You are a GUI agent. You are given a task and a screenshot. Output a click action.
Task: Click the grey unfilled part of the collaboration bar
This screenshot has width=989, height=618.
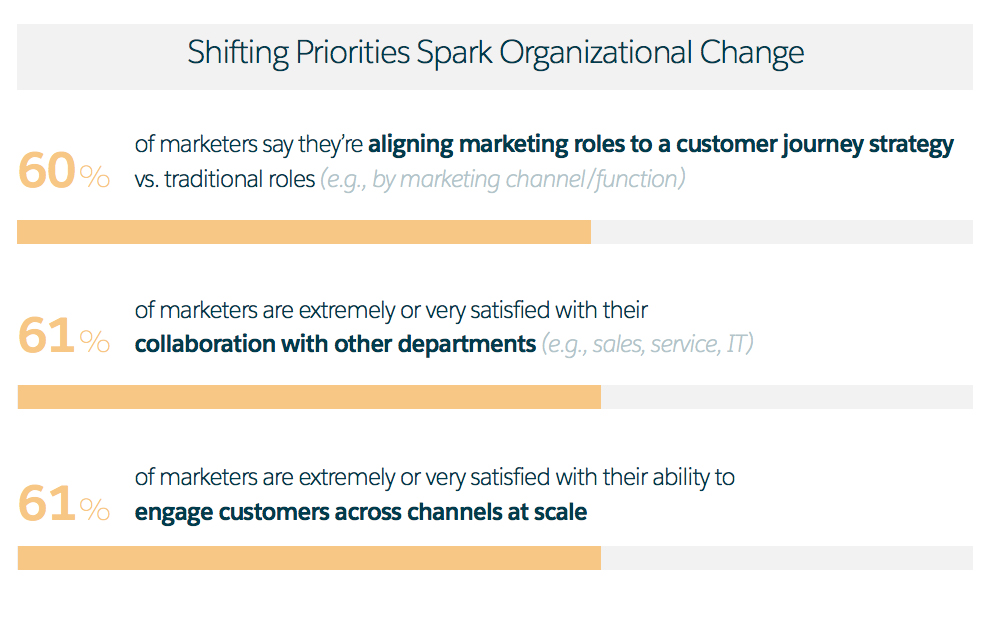[x=786, y=397]
